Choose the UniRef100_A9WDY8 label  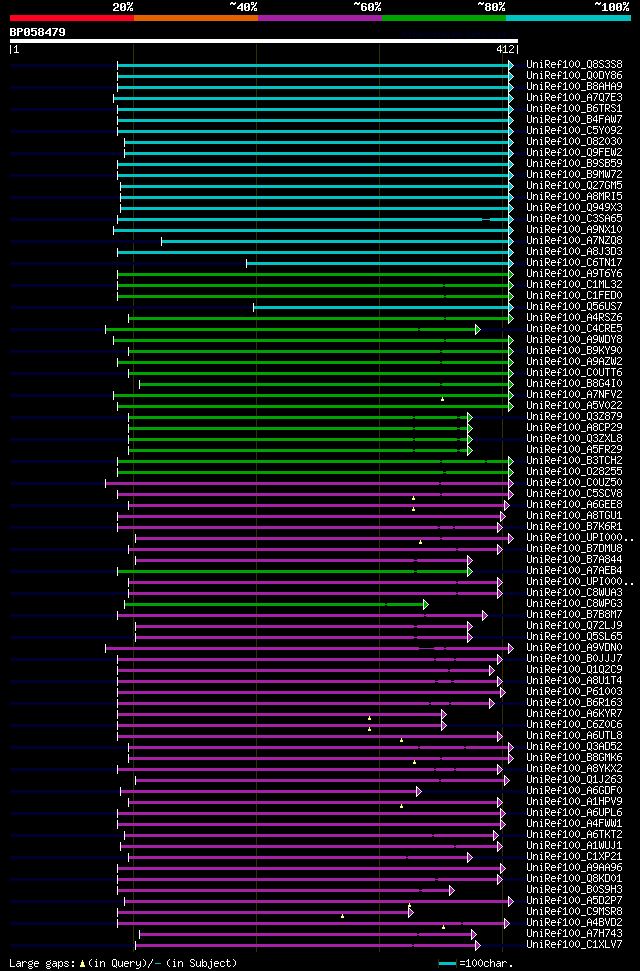click(x=574, y=340)
